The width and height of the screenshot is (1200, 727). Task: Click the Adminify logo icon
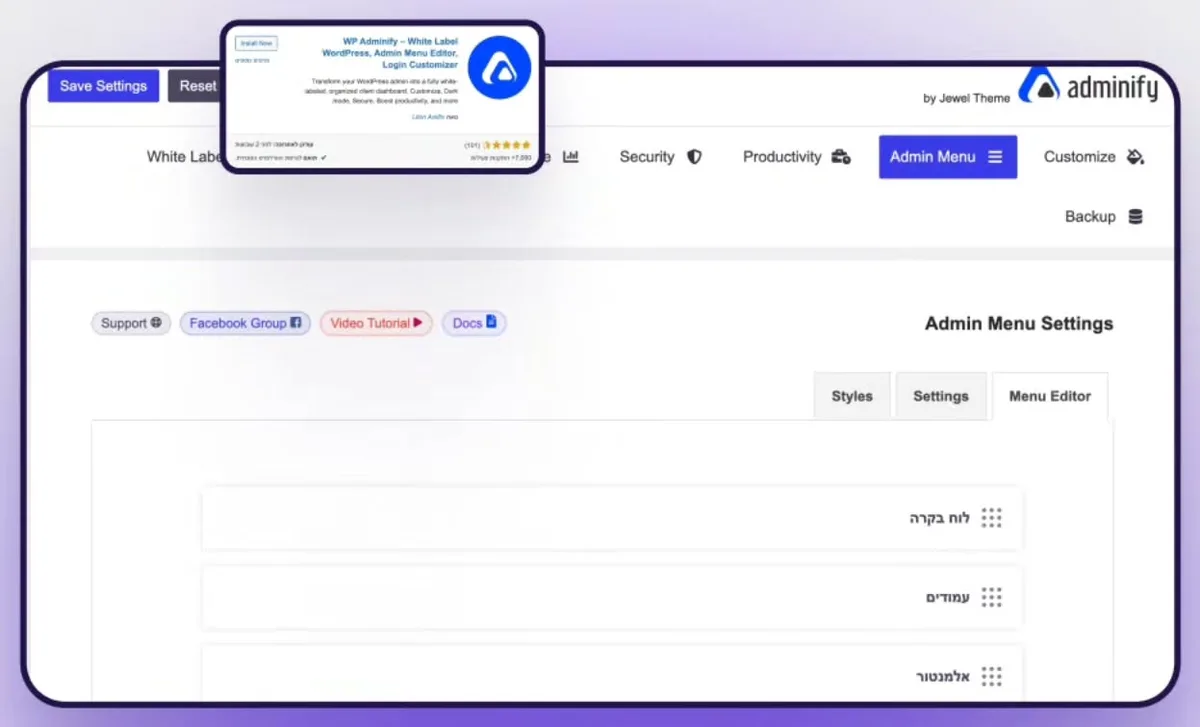tap(1039, 87)
